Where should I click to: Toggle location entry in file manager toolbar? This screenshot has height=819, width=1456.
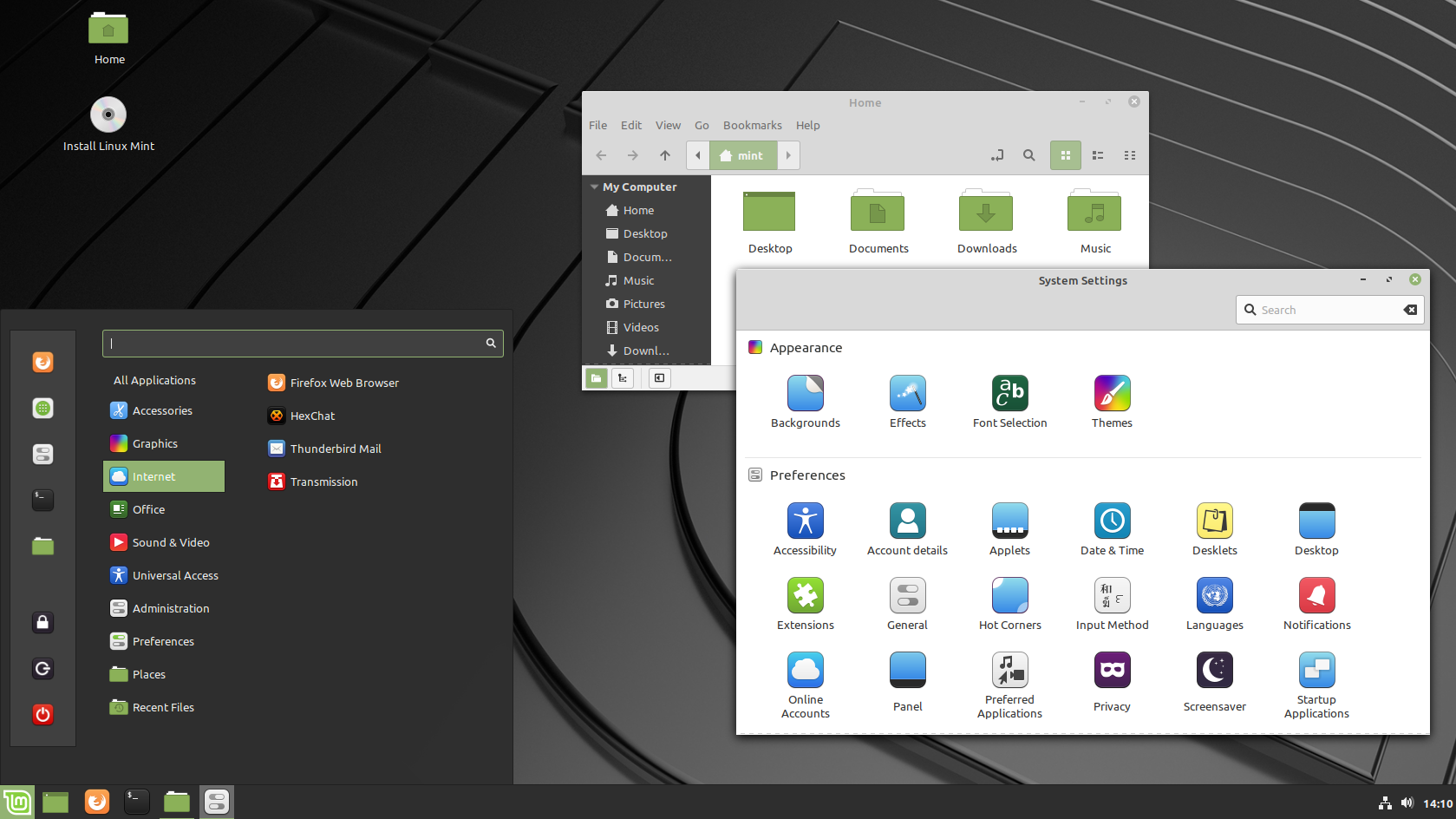click(997, 155)
